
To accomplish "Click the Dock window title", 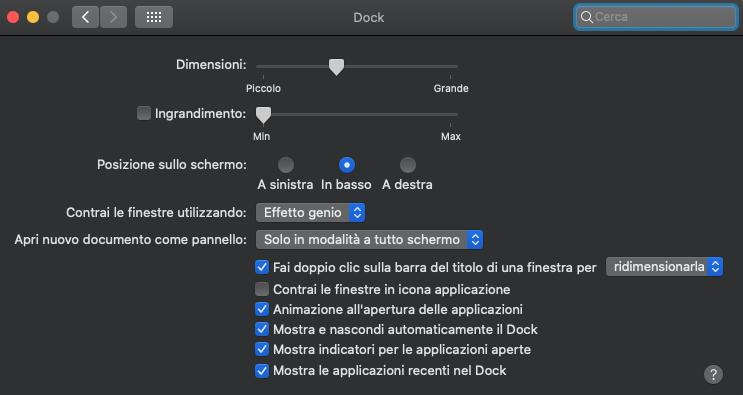I will (369, 18).
